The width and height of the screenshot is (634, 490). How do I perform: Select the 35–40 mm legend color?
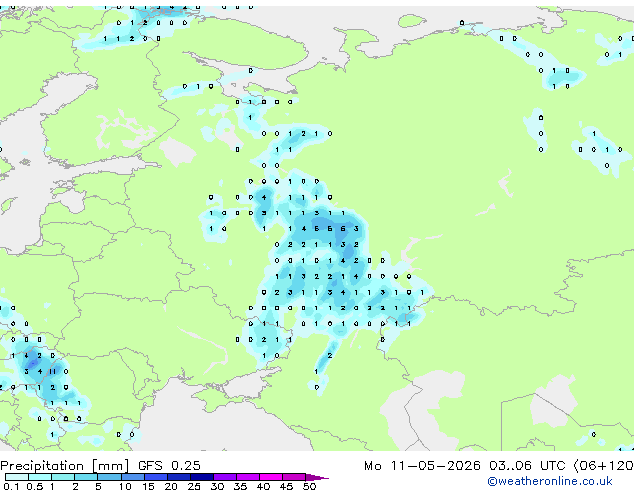(247, 477)
